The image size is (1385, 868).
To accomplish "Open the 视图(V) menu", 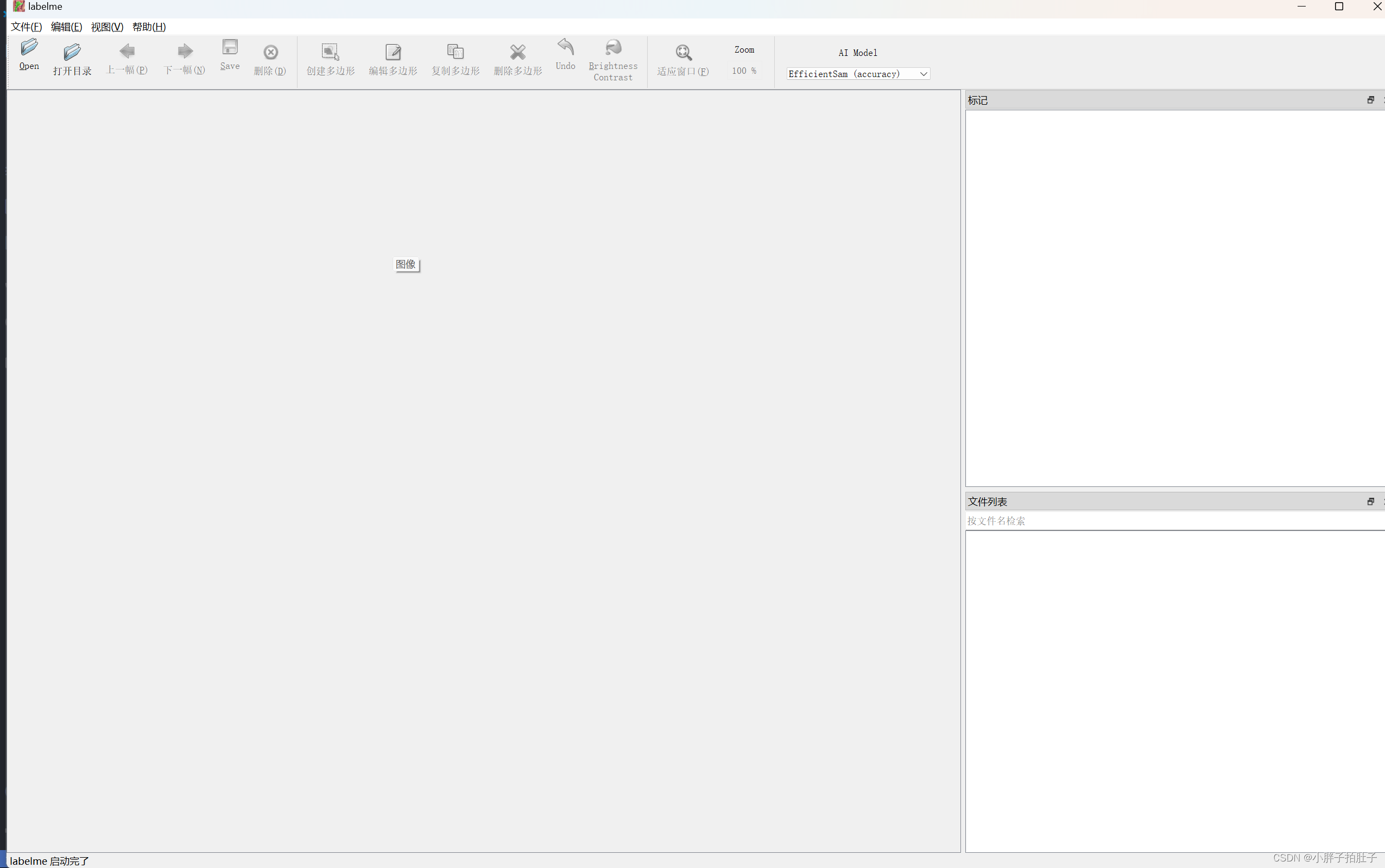I will (x=106, y=27).
